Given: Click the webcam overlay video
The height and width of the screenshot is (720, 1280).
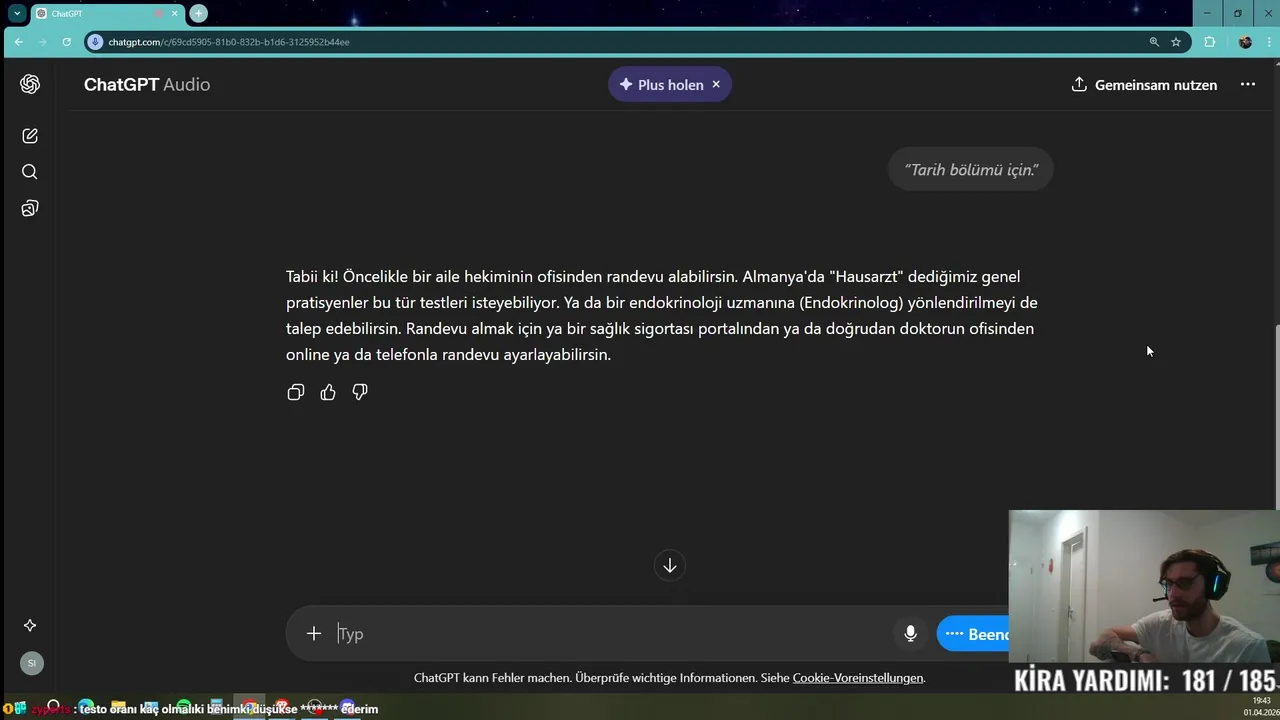Looking at the screenshot, I should pos(1144,586).
